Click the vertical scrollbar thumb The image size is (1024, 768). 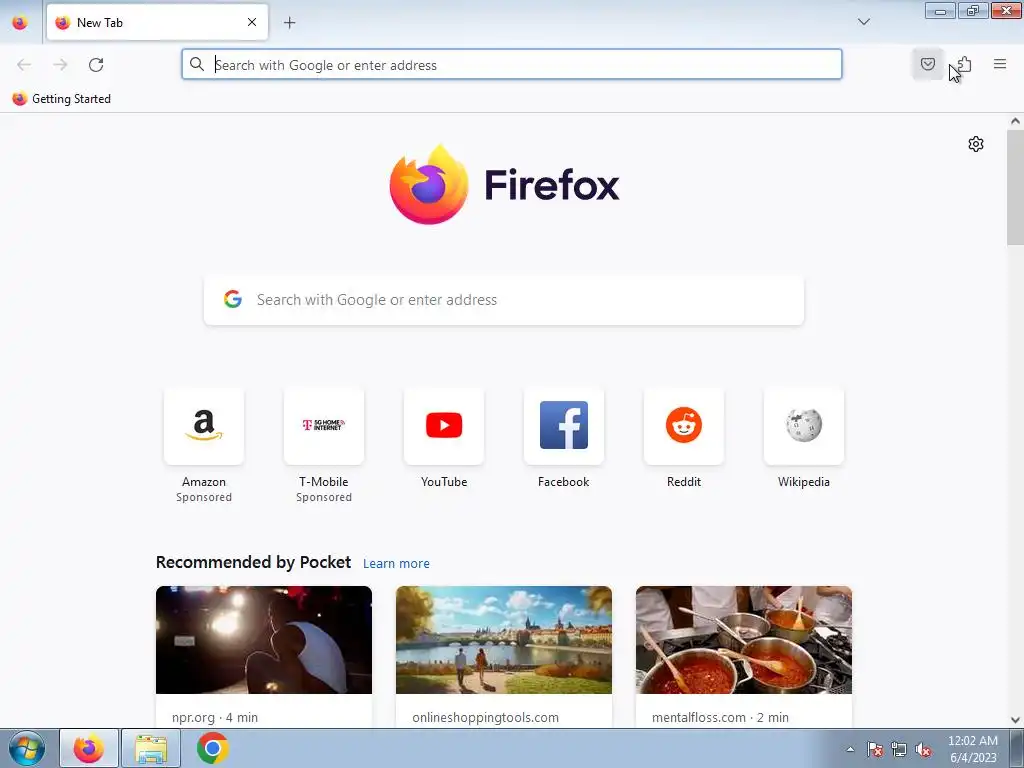click(1015, 187)
